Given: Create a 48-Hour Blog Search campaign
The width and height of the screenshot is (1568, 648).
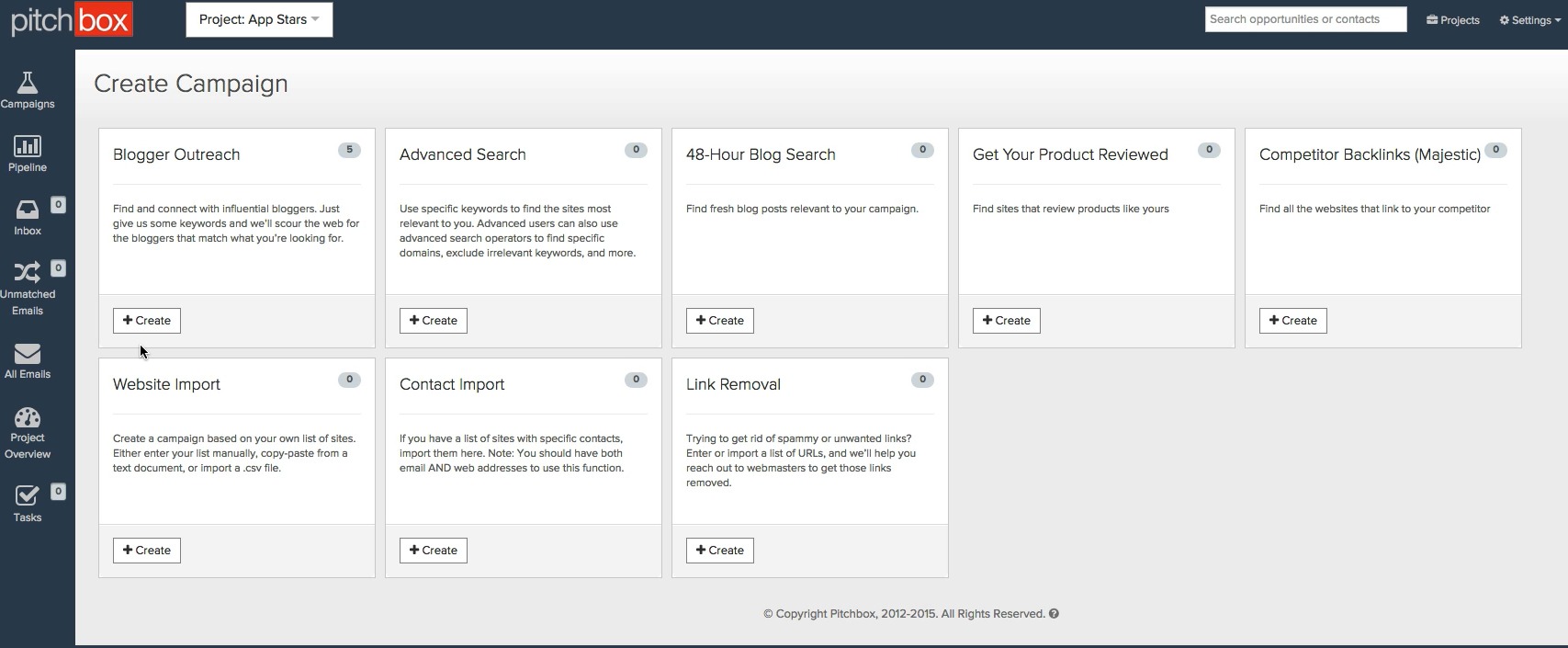Looking at the screenshot, I should (720, 321).
